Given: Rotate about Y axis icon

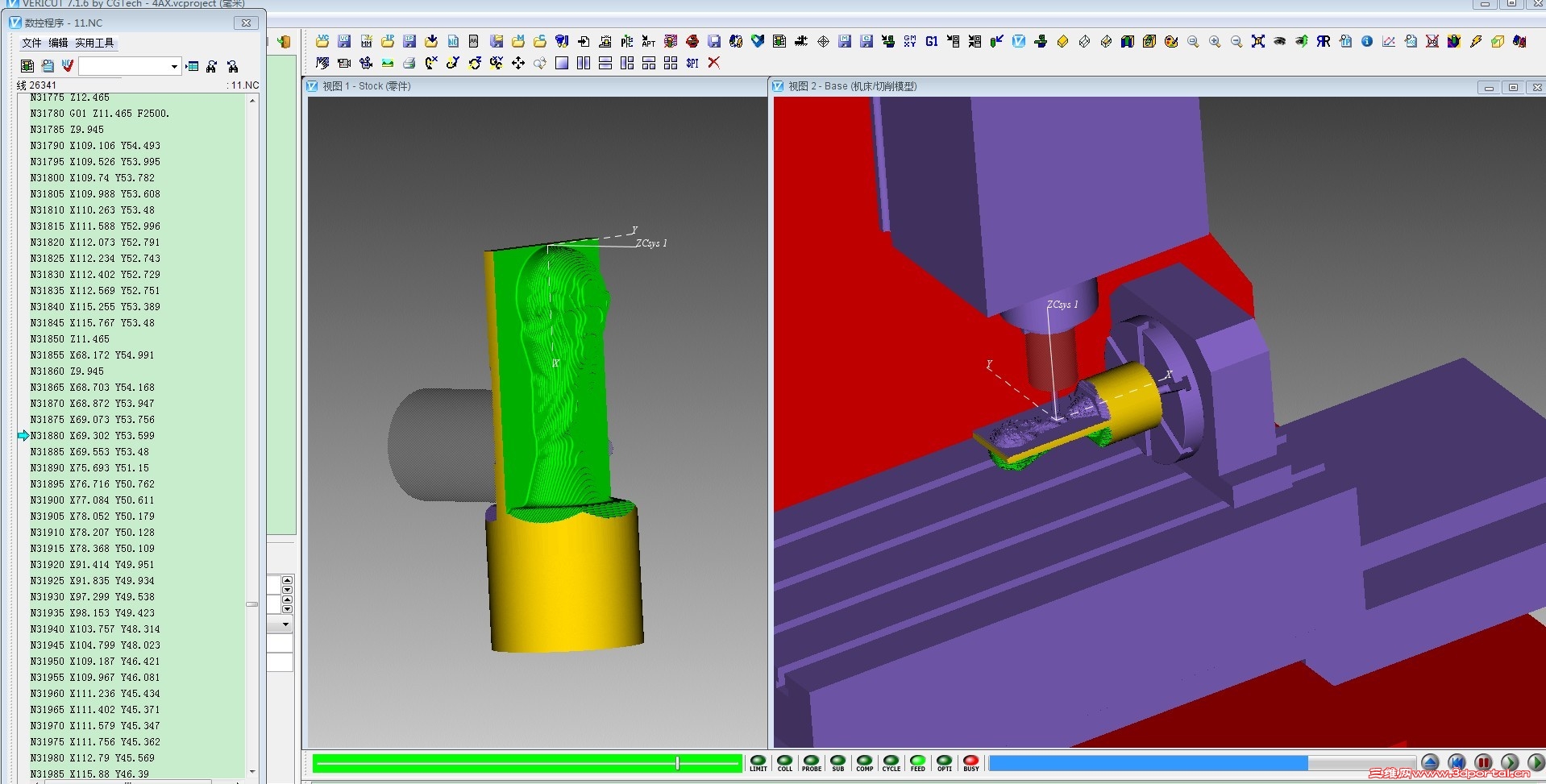Looking at the screenshot, I should click(453, 63).
